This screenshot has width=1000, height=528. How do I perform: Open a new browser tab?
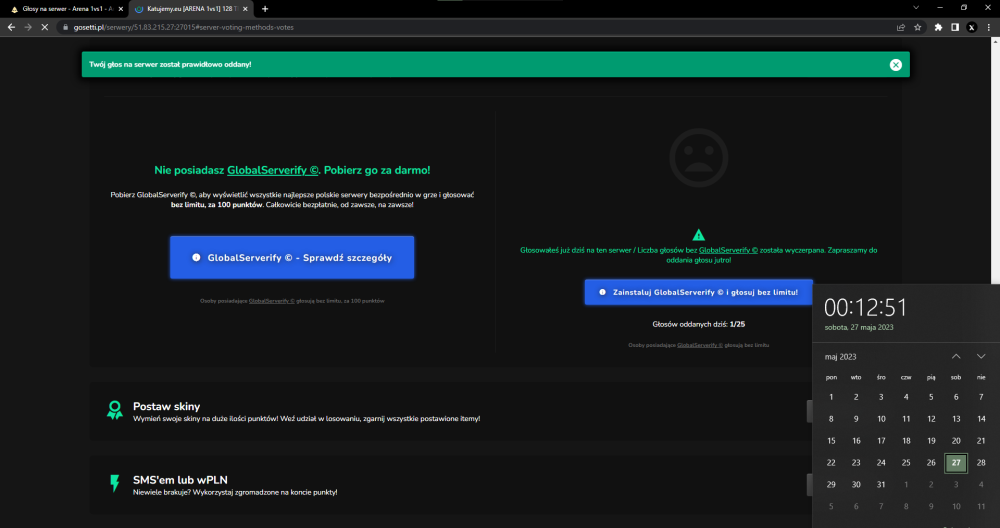[x=265, y=9]
